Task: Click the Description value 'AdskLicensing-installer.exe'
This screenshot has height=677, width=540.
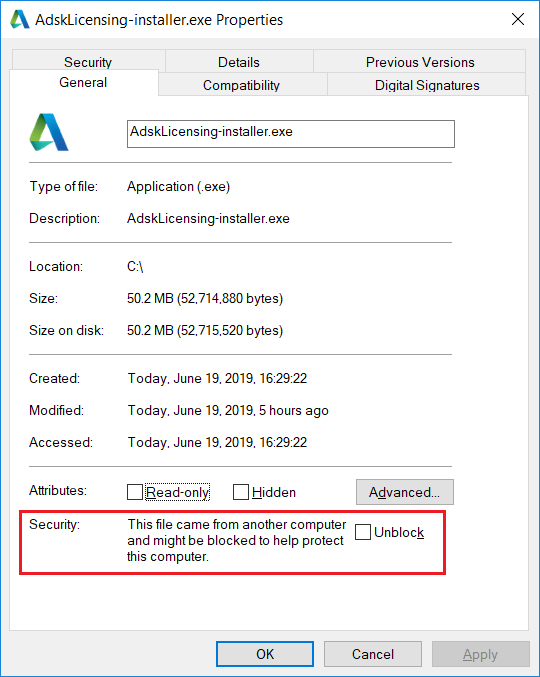Action: [x=208, y=218]
